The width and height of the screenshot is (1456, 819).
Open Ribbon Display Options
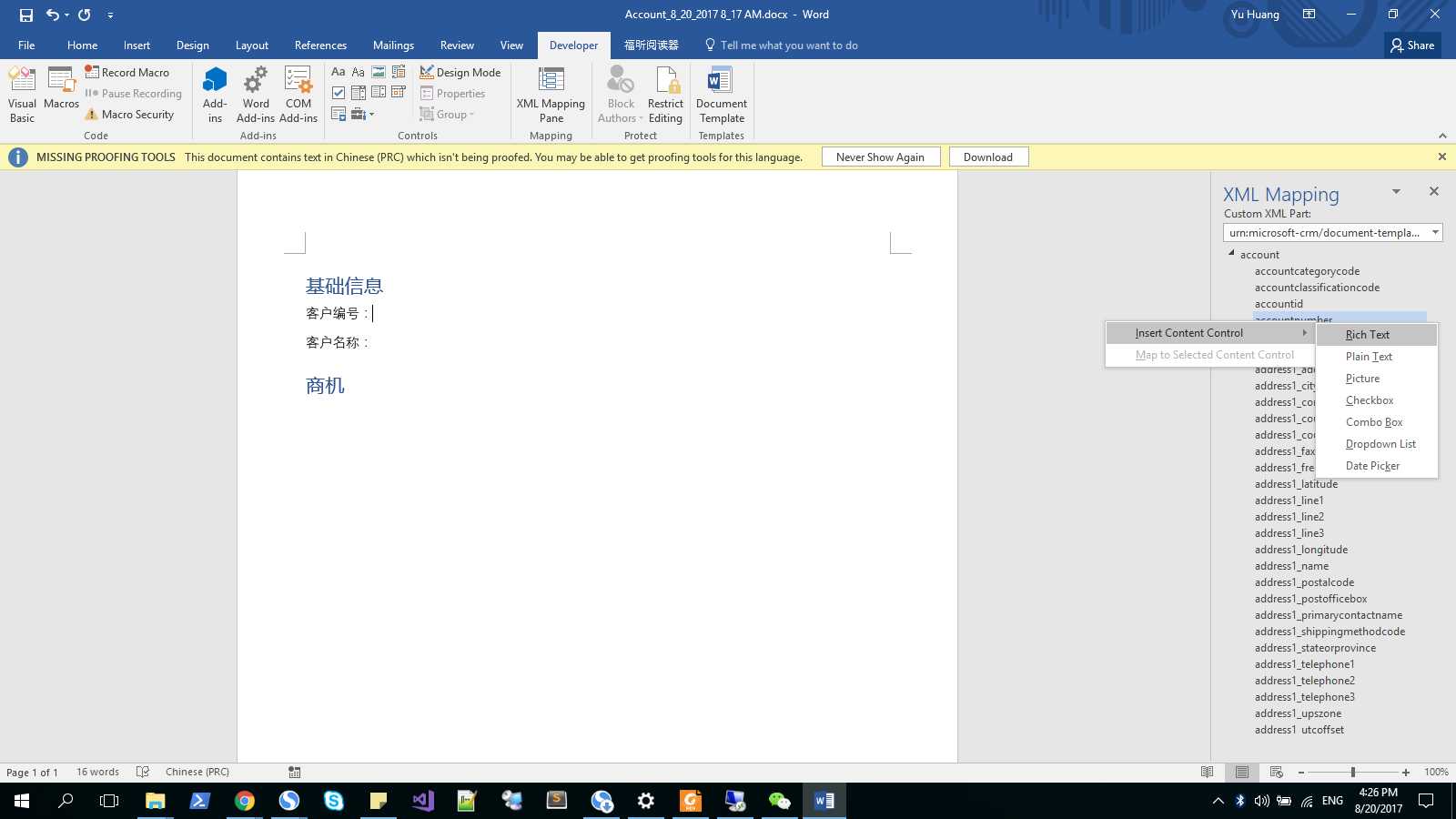click(x=1309, y=15)
